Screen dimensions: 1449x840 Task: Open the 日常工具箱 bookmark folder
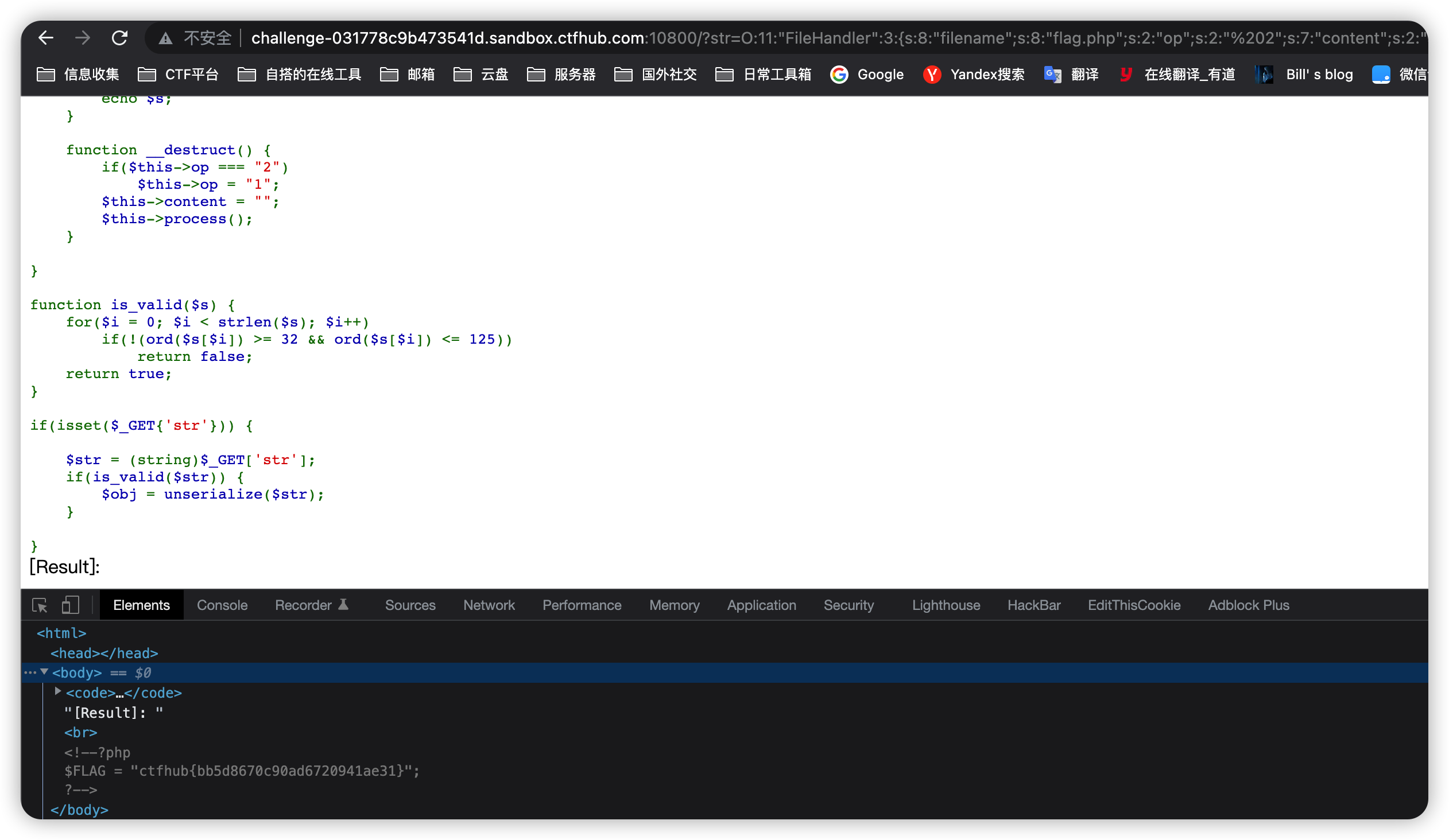(x=764, y=75)
